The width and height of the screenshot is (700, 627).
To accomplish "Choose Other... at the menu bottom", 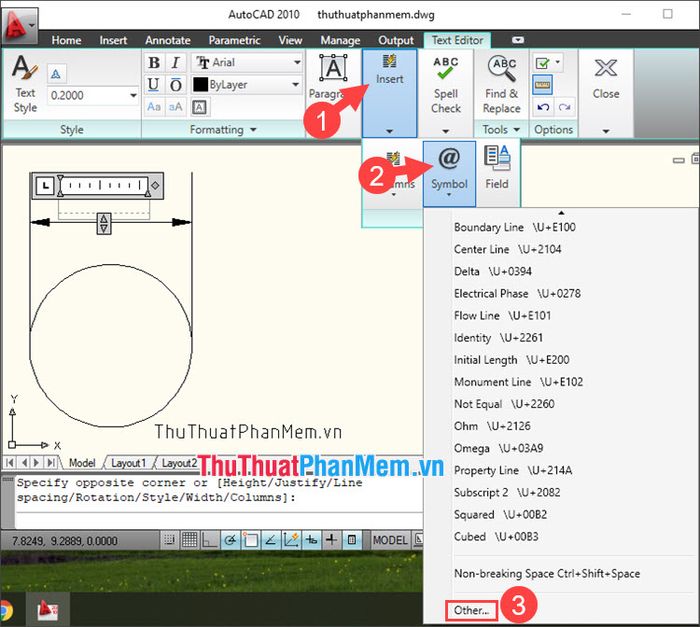I will [x=472, y=609].
